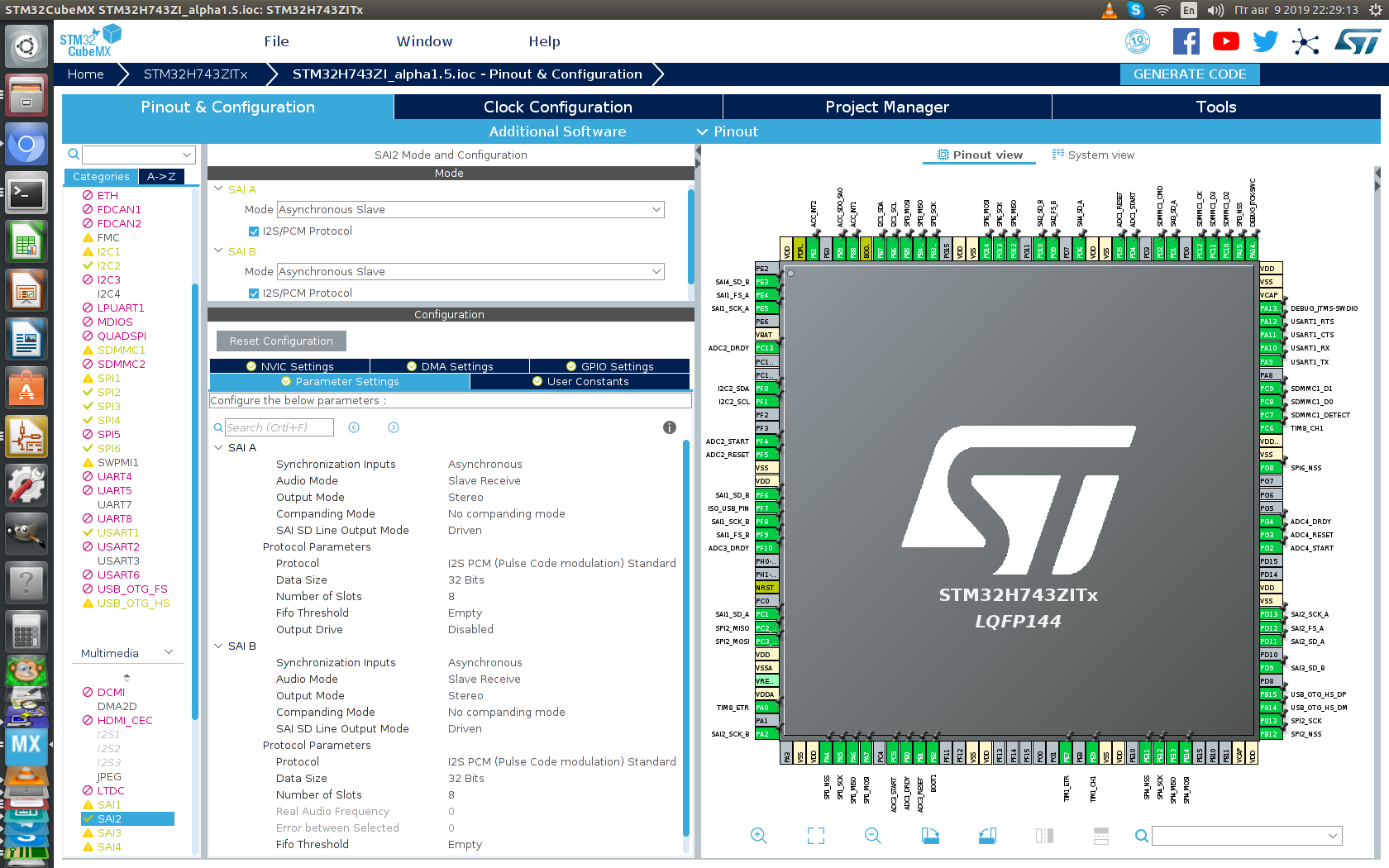
Task: Open the YouTube link icon
Action: point(1225,41)
